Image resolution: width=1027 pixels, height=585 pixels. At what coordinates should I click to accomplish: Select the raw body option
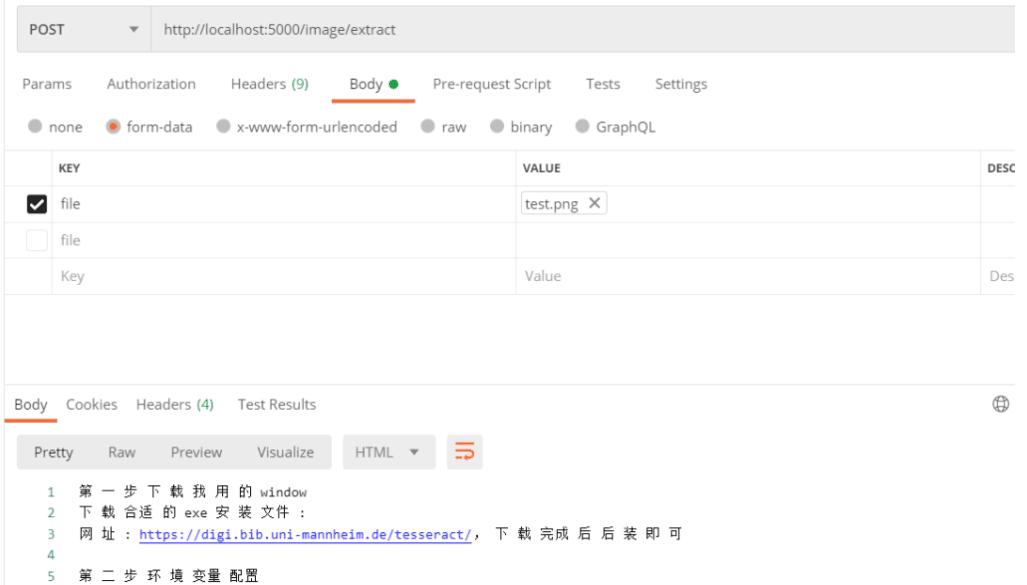click(428, 126)
